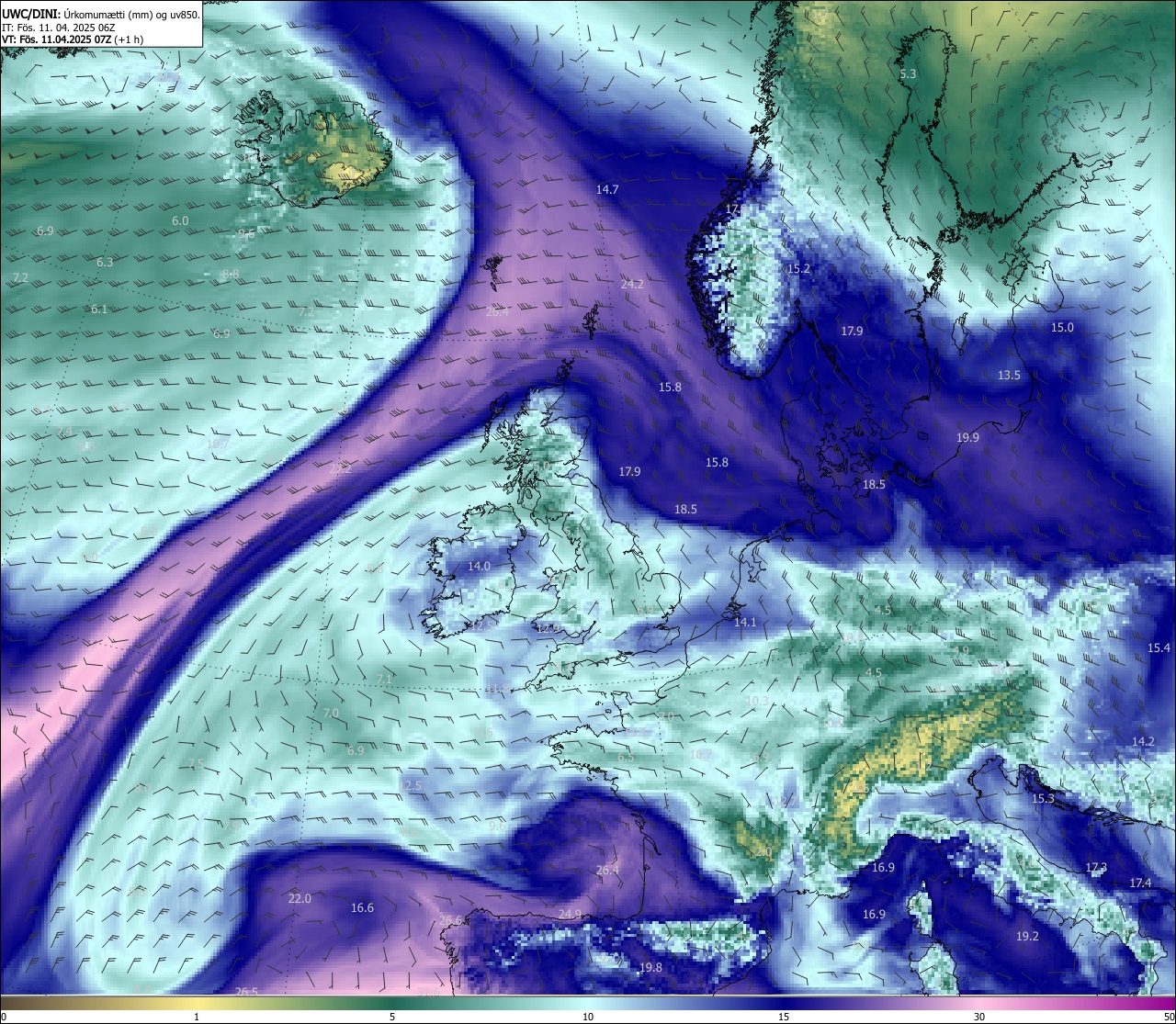This screenshot has width=1176, height=1024.
Task: Click the 17.4 value on the map
Action: coord(1140,883)
